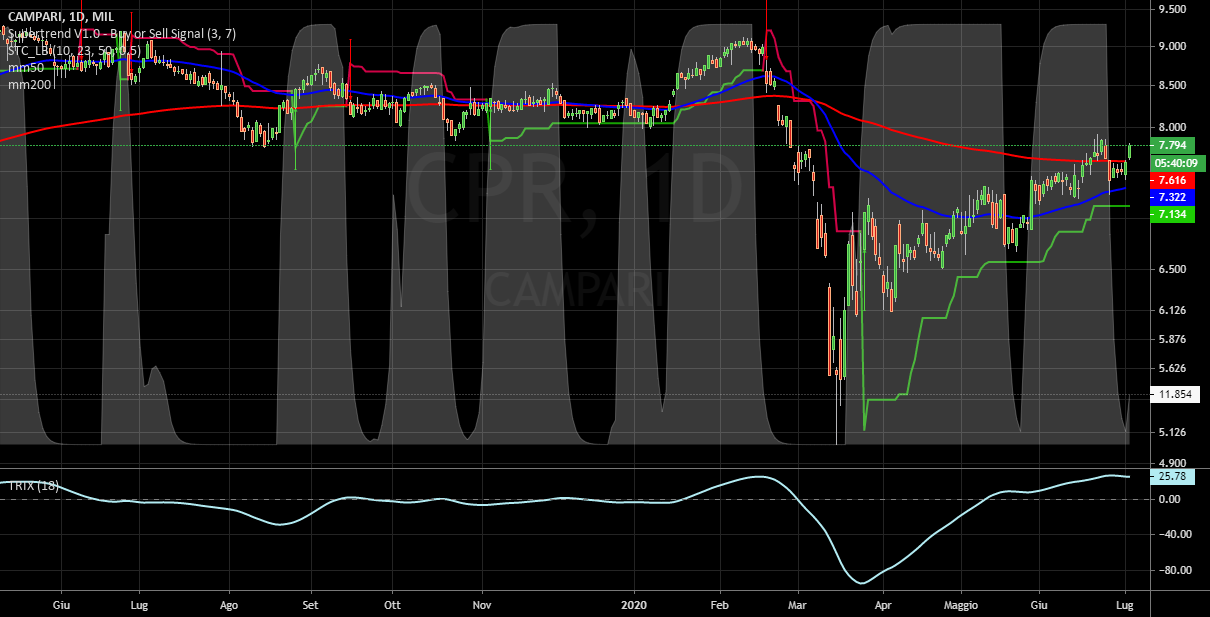The height and width of the screenshot is (617, 1210).
Task: Click the 8.000 price axis label
Action: (1171, 127)
